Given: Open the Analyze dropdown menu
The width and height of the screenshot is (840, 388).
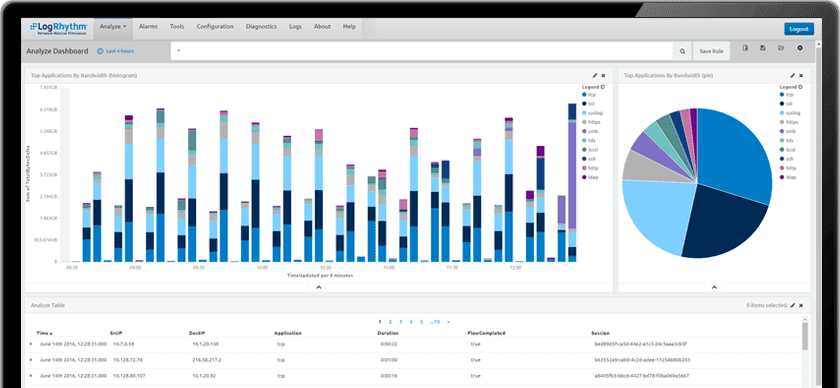Looking at the screenshot, I should (x=113, y=26).
